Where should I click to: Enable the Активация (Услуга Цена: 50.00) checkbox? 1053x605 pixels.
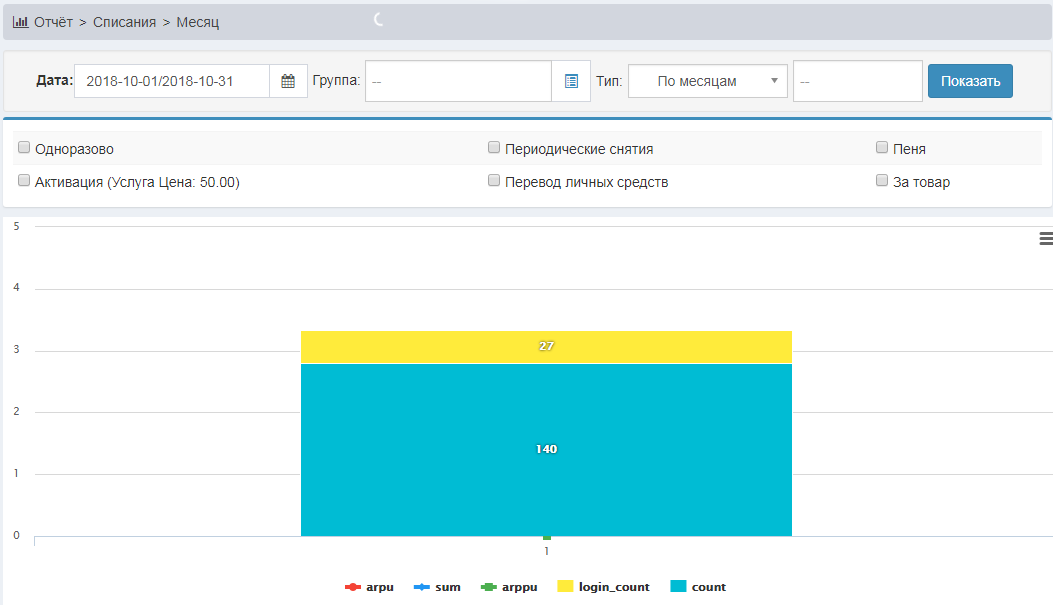click(24, 181)
